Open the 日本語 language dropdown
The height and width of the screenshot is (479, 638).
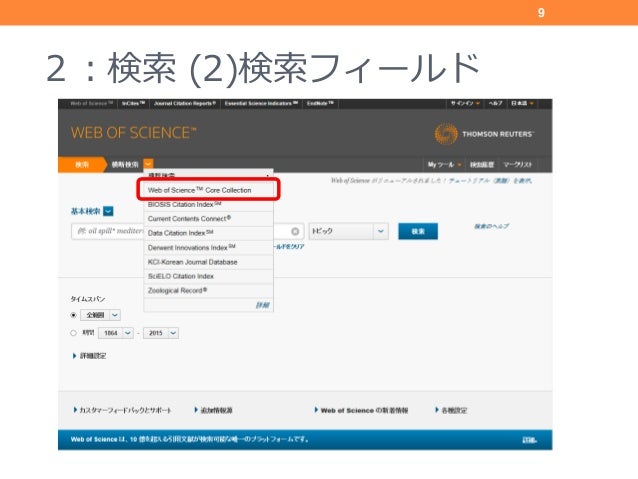point(522,103)
